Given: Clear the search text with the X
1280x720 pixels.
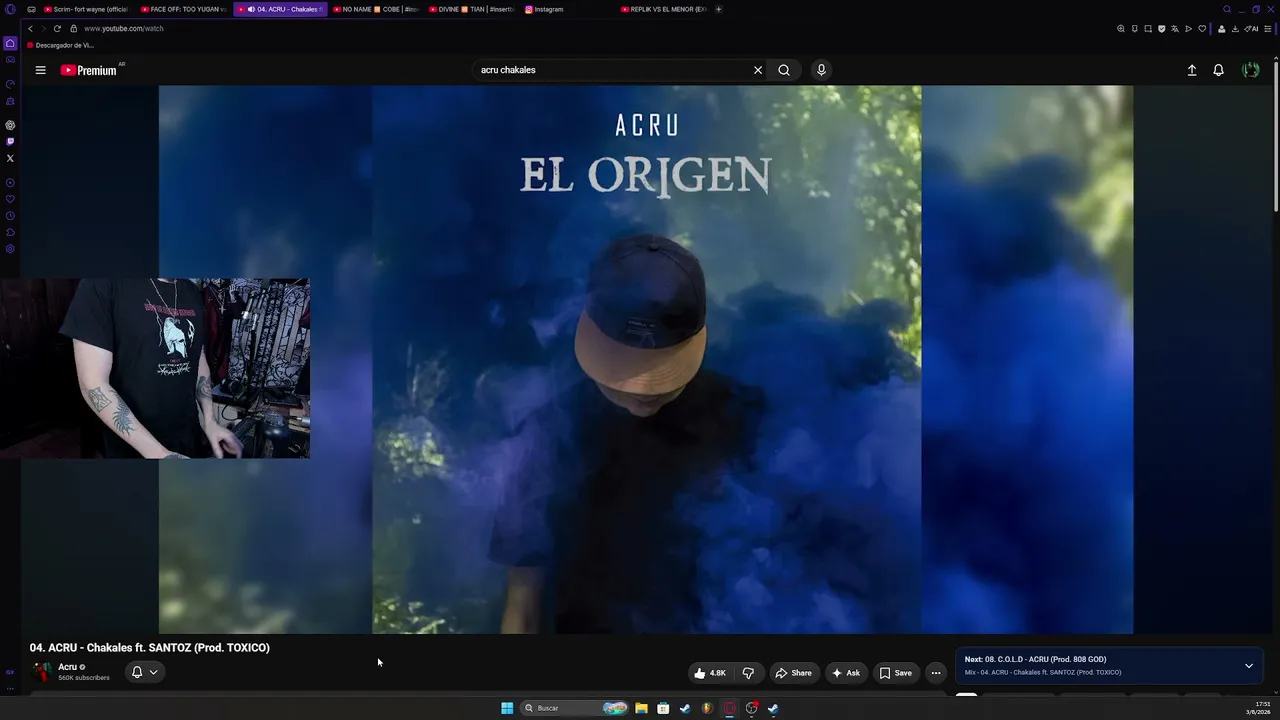Looking at the screenshot, I should (x=758, y=70).
